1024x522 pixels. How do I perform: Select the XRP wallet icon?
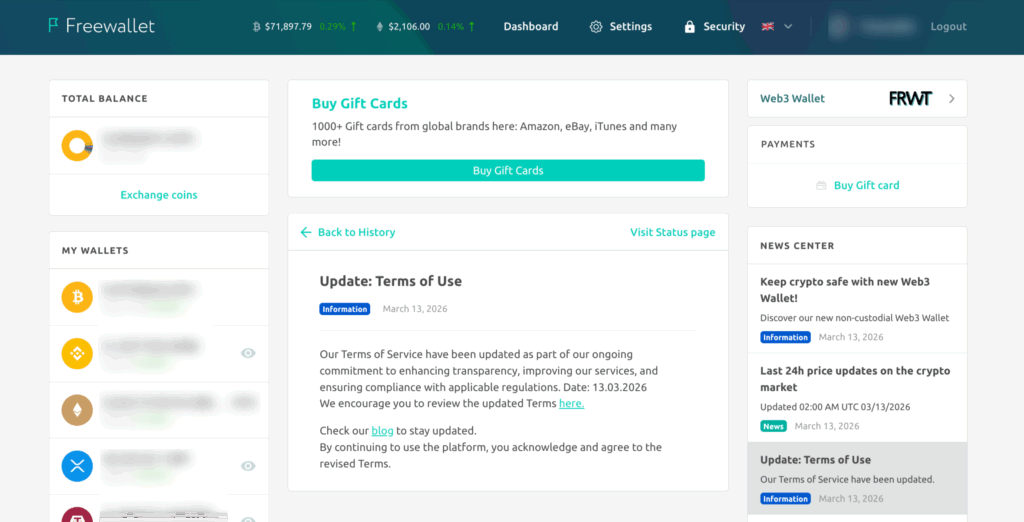click(x=77, y=466)
